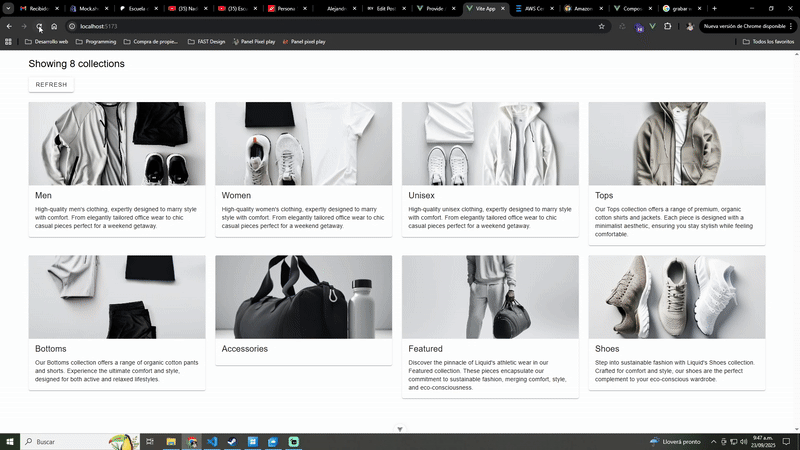Reload the localhost page

pos(39,26)
